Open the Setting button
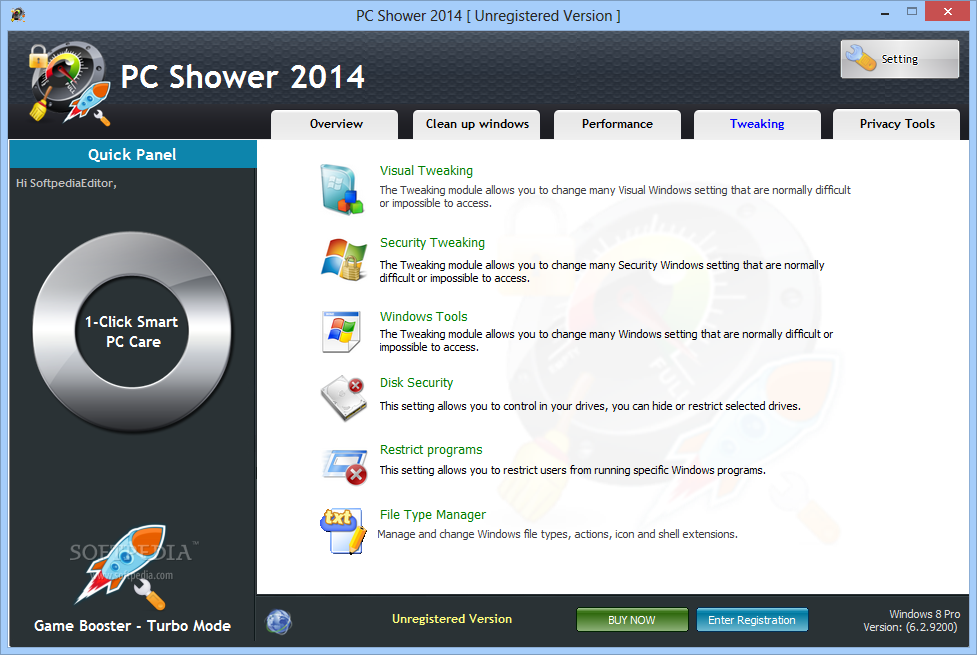Image resolution: width=977 pixels, height=655 pixels. pyautogui.click(x=899, y=59)
